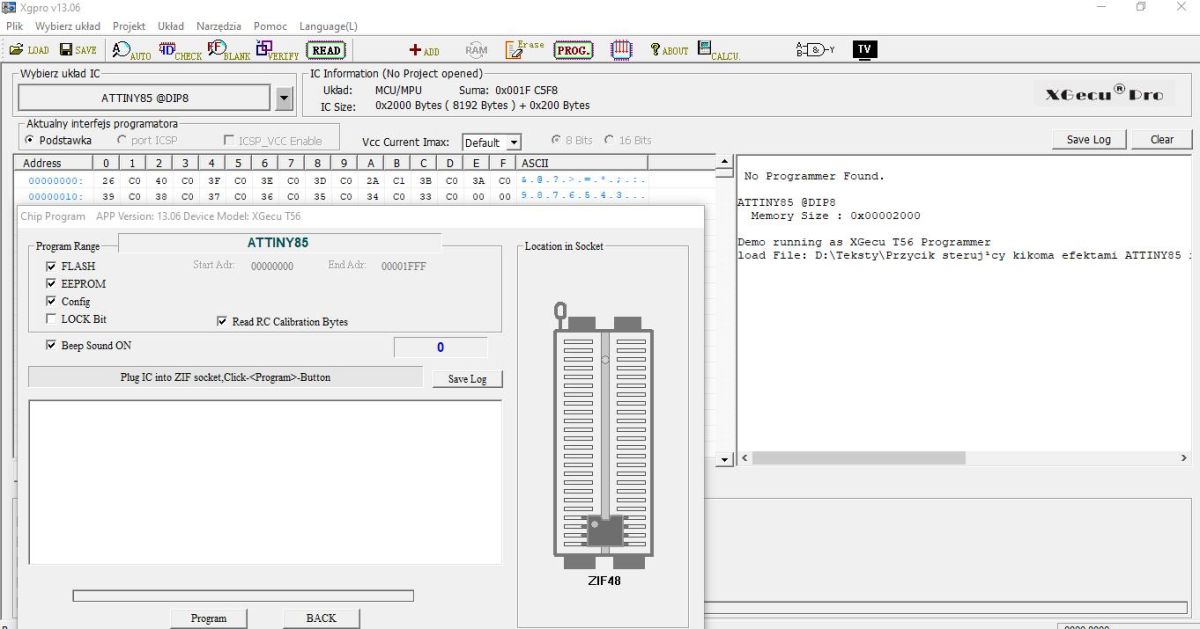Image resolution: width=1200 pixels, height=629 pixels.
Task: Click the Start Adr value 00000000
Action: click(272, 267)
